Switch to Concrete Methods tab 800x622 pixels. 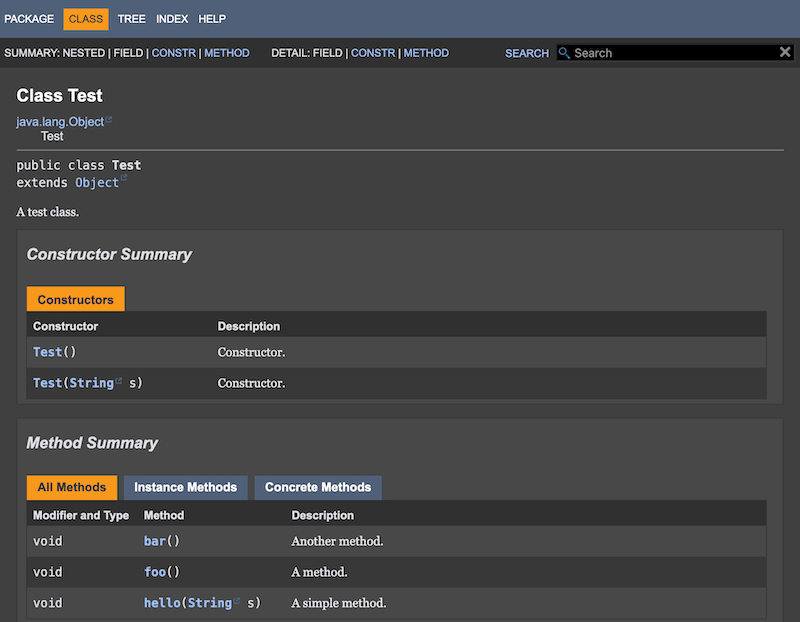tap(318, 487)
